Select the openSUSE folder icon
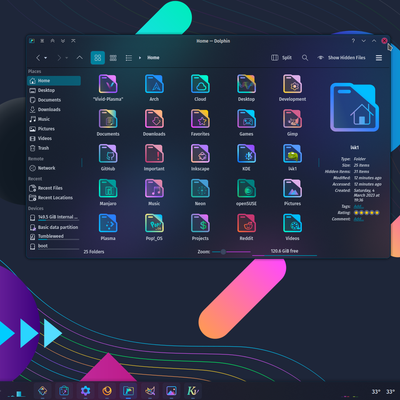 click(x=246, y=189)
